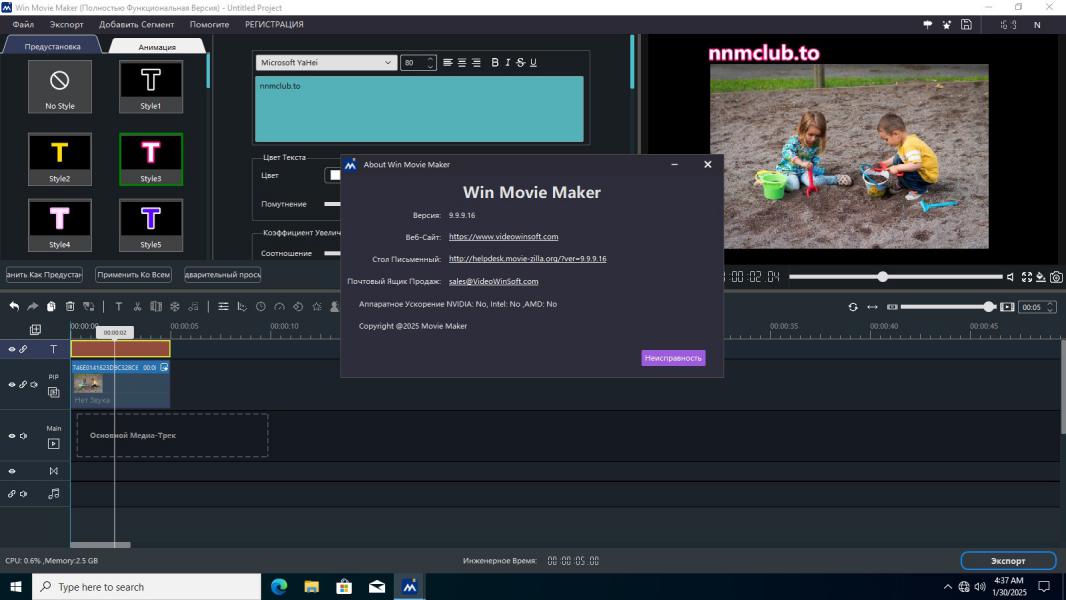1066x600 pixels.
Task: Switch to the Анимация tab
Action: pos(157,46)
